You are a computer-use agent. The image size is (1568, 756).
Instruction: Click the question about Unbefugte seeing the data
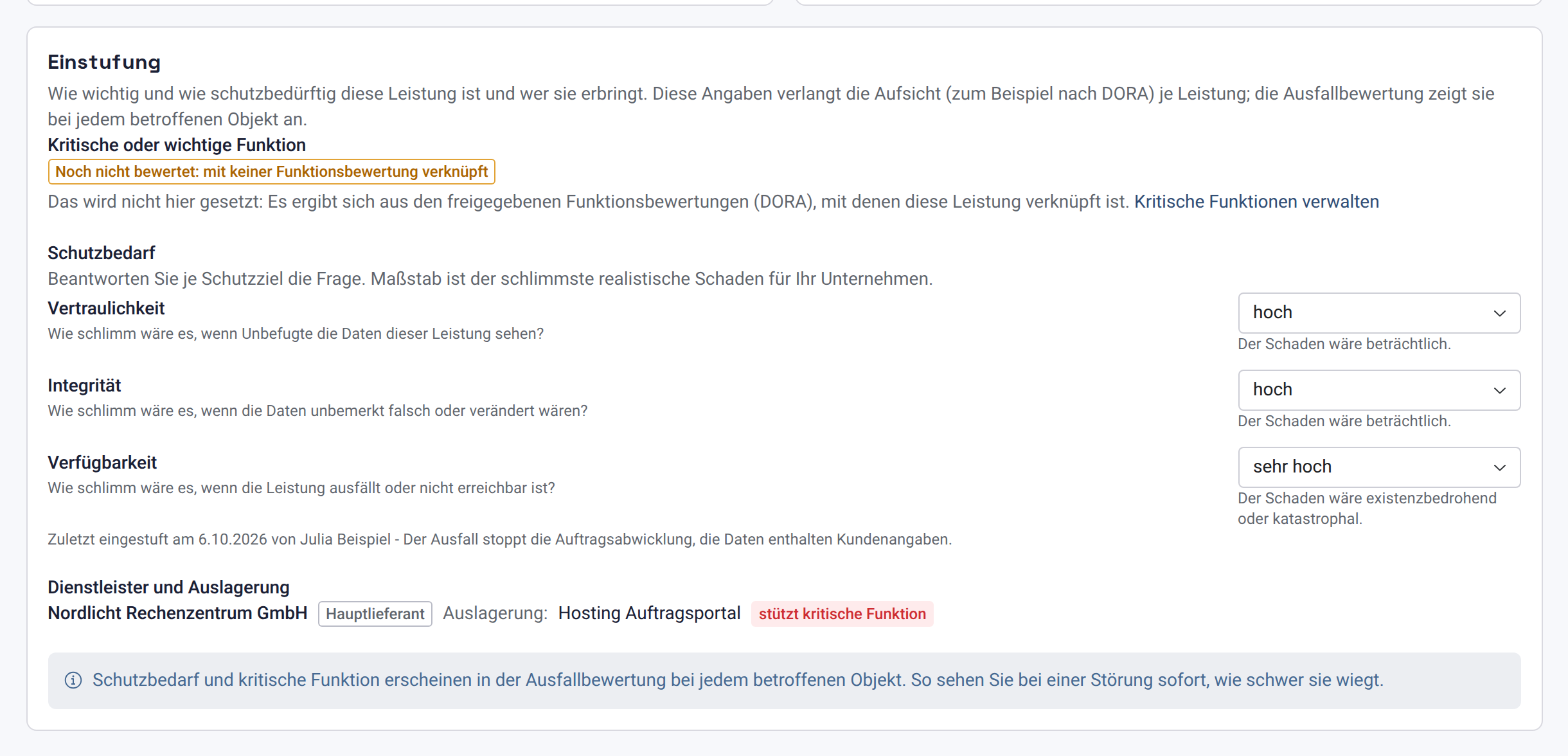(296, 334)
